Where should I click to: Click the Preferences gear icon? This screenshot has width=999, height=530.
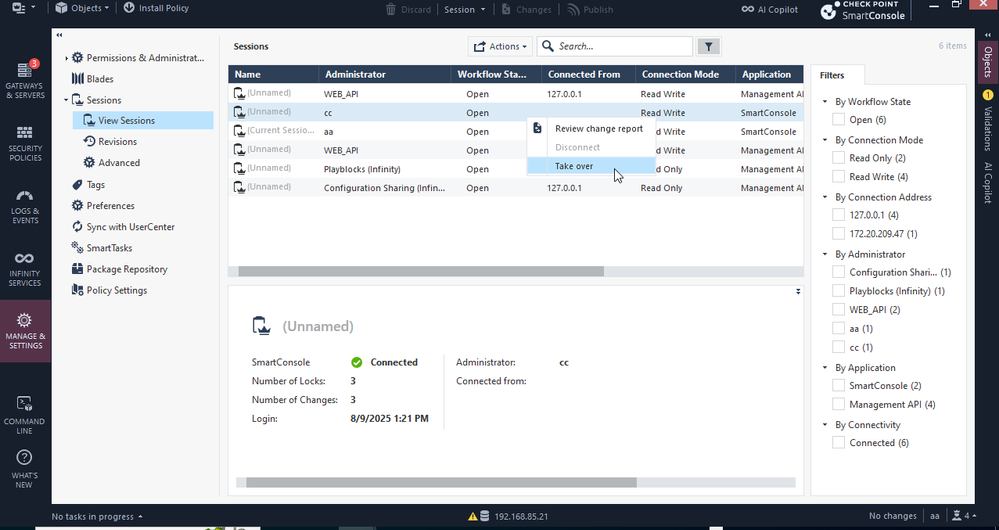pyautogui.click(x=78, y=205)
